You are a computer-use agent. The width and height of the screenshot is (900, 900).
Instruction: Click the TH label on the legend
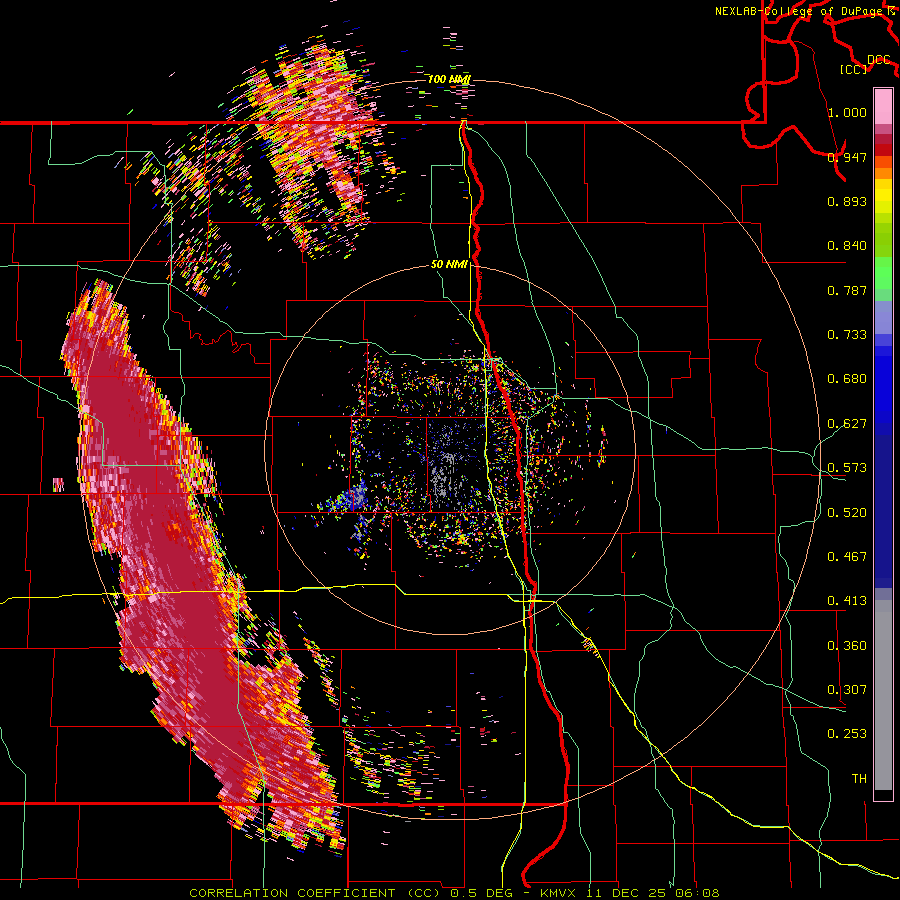[859, 778]
